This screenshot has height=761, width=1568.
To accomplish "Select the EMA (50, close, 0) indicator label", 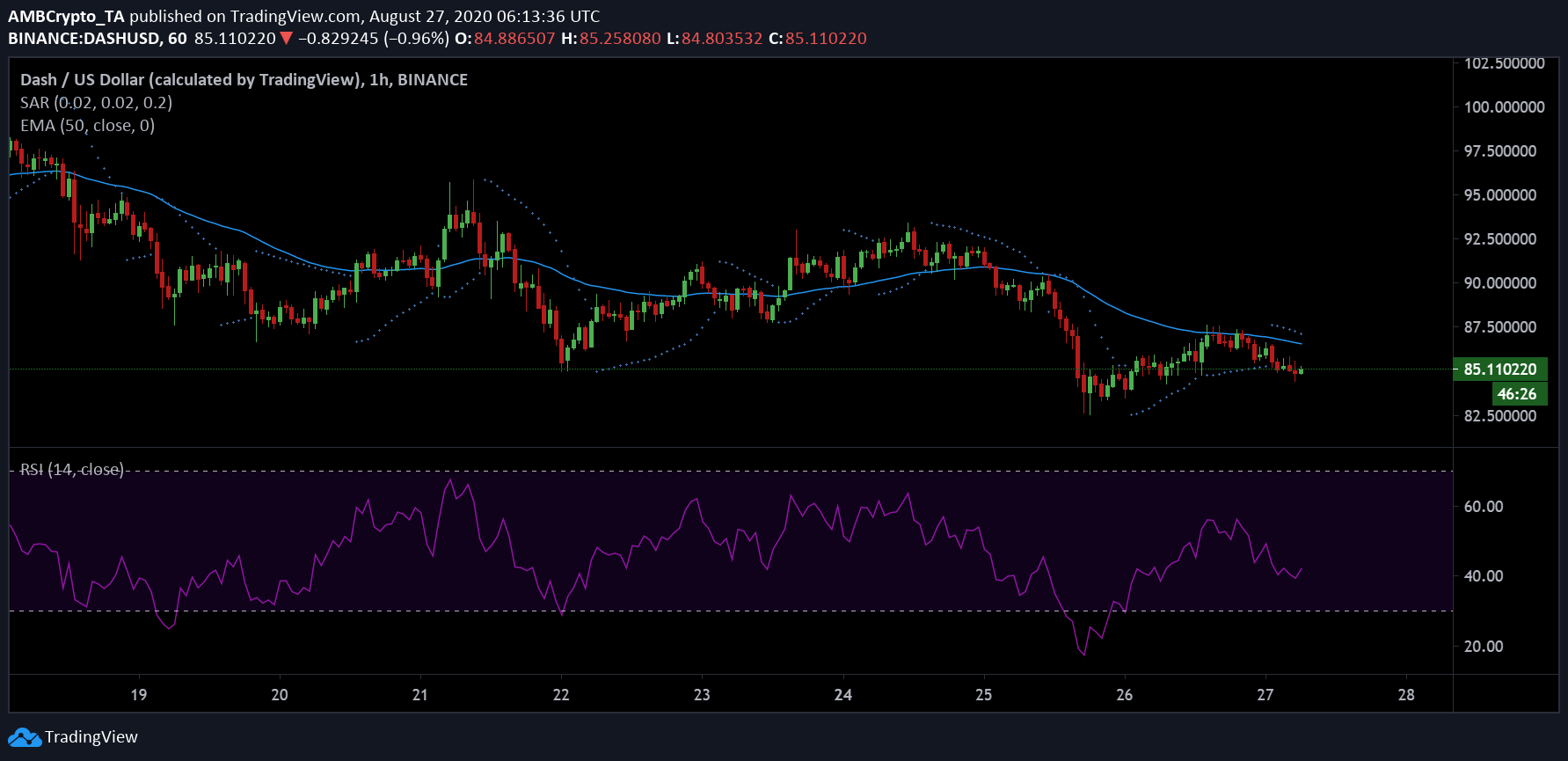I will pos(87,125).
